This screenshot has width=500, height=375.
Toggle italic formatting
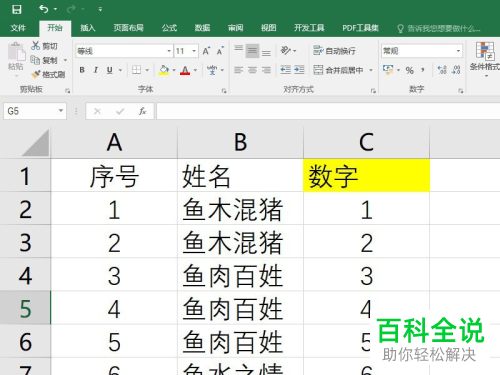tap(96, 70)
